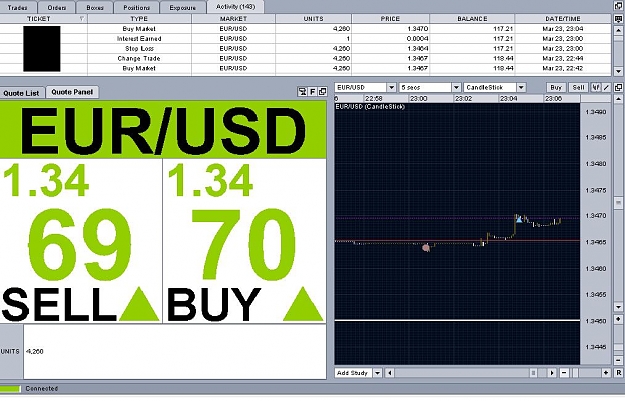Image resolution: width=625 pixels, height=401 pixels.
Task: Click the SELL price 69 box
Action: (81, 241)
